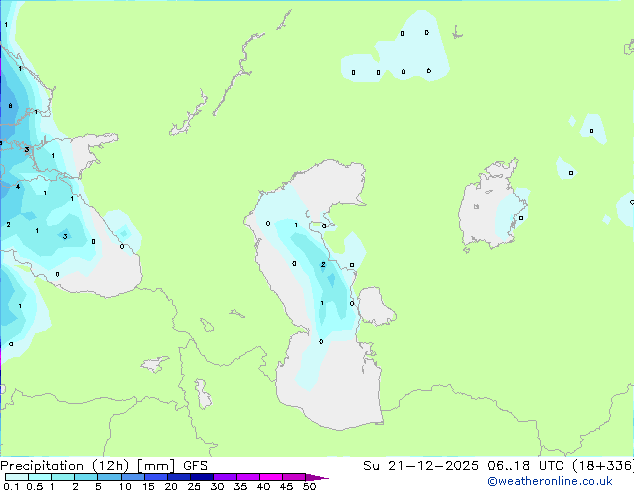The image size is (634, 490).
Task: Select the 1–2 mm legend color swatch
Action: pos(63,477)
